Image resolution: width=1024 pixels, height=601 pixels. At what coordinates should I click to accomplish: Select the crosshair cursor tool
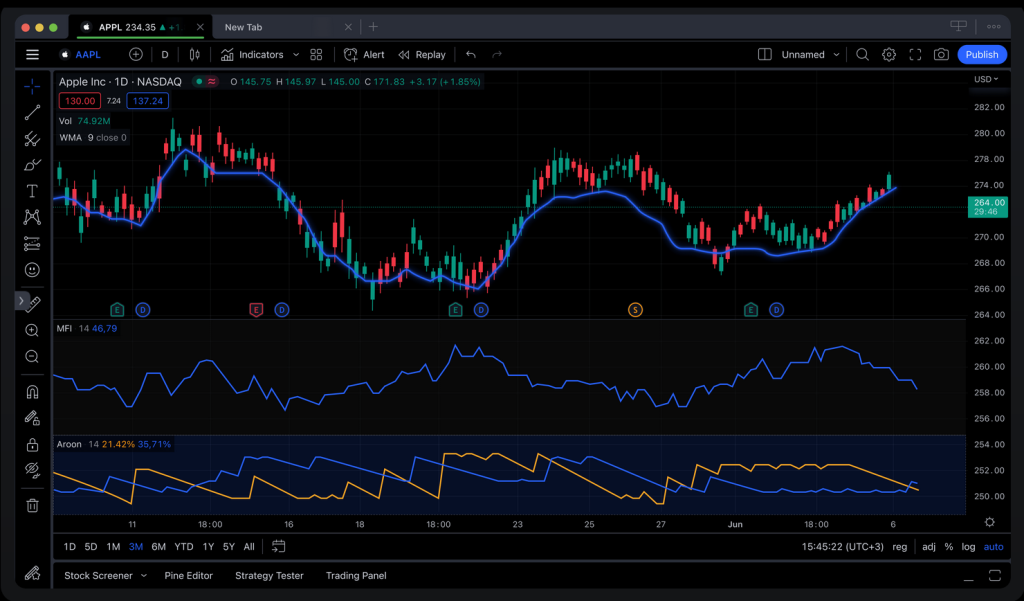[32, 86]
